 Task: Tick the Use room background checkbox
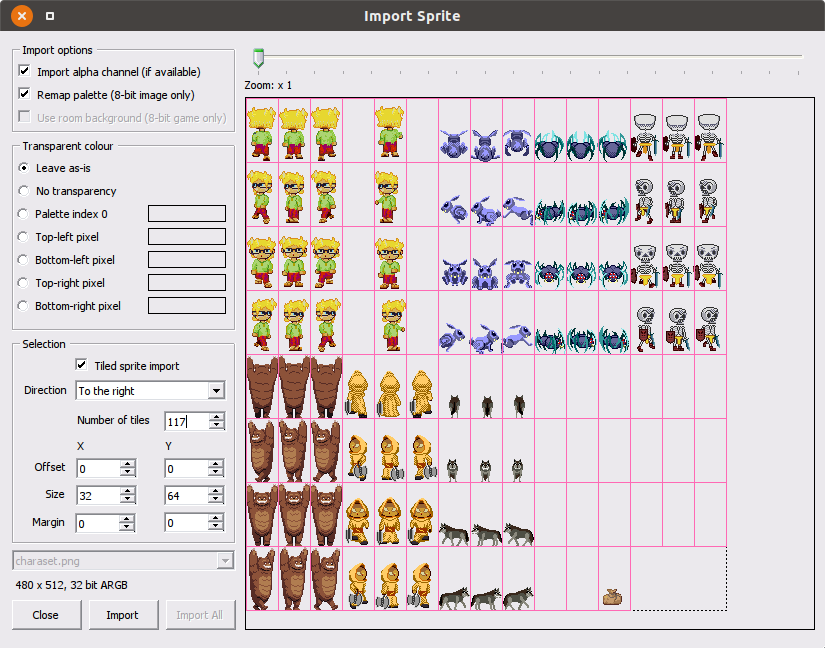pyautogui.click(x=24, y=117)
